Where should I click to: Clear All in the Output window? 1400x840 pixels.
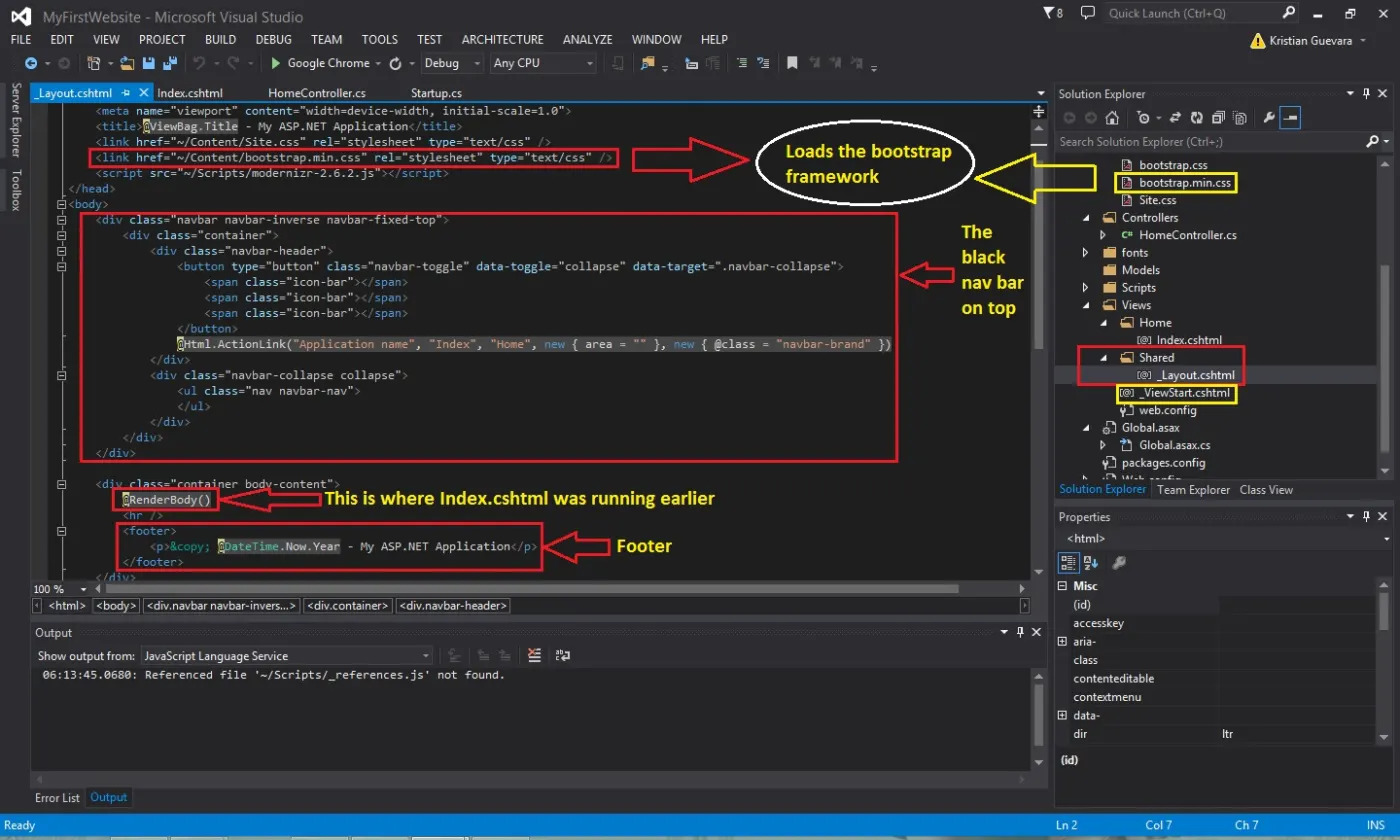pos(535,656)
